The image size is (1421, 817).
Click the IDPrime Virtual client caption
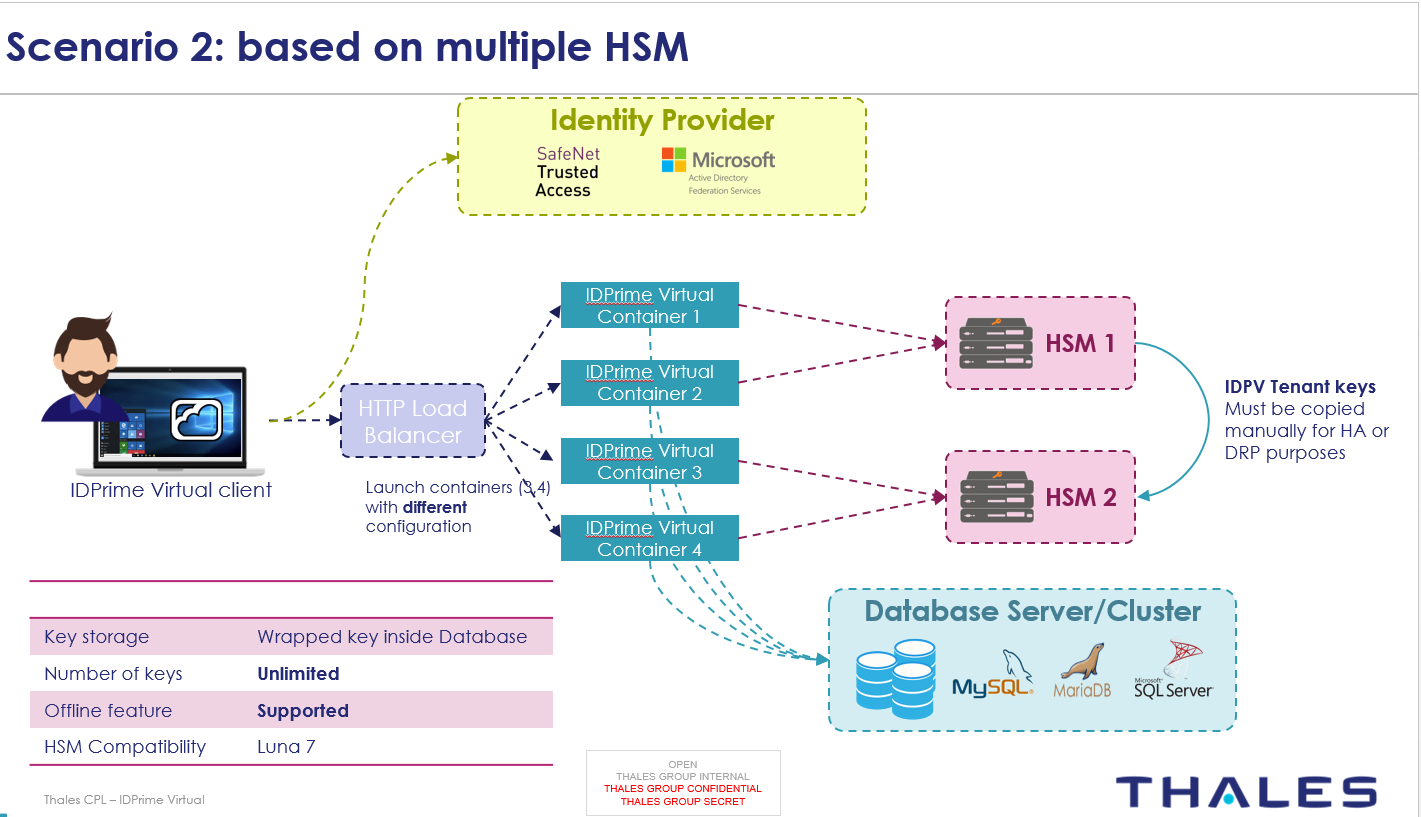click(x=171, y=490)
